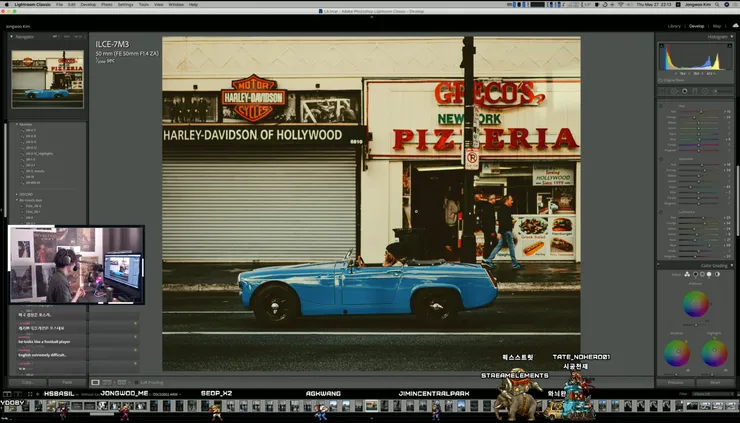This screenshot has height=423, width=740.
Task: Collapse the Snapshots list triangle
Action: coord(17,124)
